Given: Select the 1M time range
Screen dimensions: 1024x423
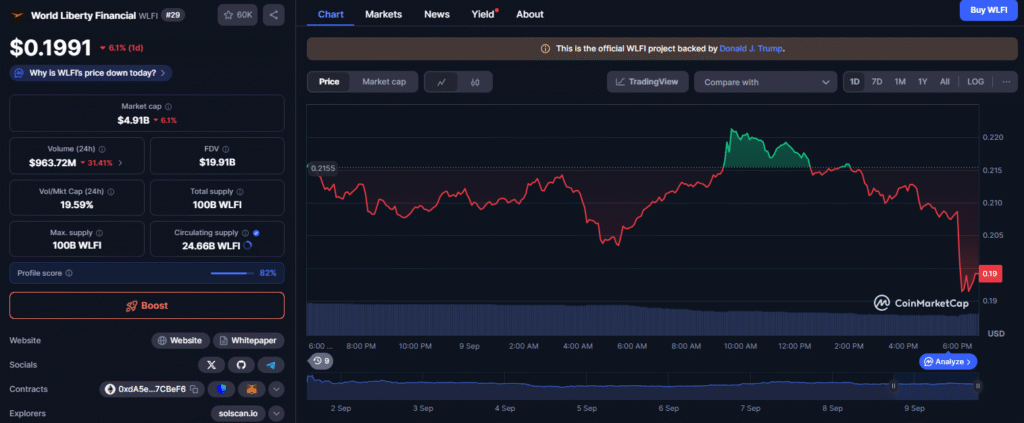Looking at the screenshot, I should (x=900, y=82).
